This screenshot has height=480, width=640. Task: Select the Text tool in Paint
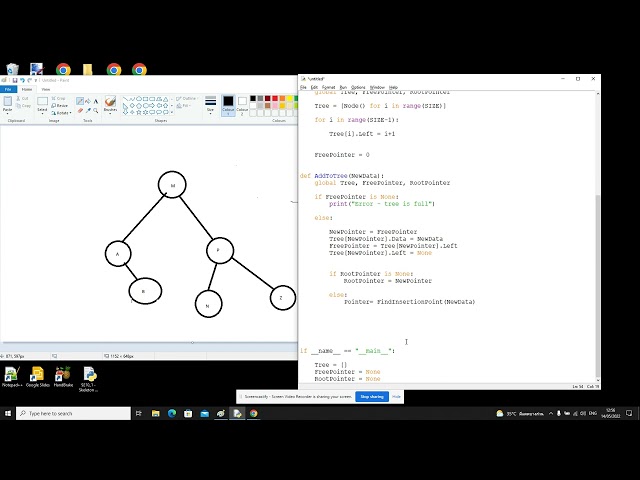(x=96, y=101)
